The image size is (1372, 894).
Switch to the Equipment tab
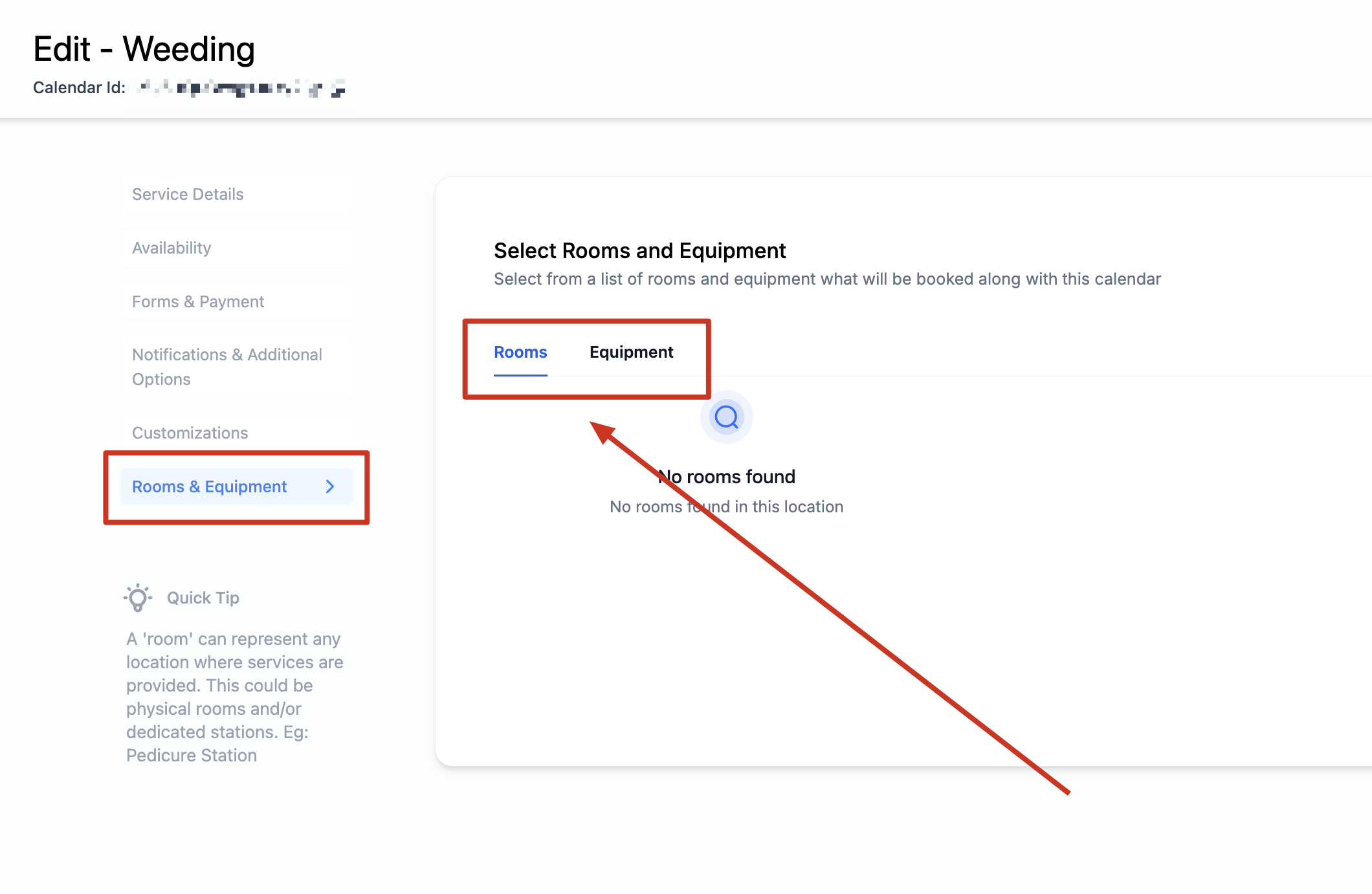pyautogui.click(x=631, y=352)
